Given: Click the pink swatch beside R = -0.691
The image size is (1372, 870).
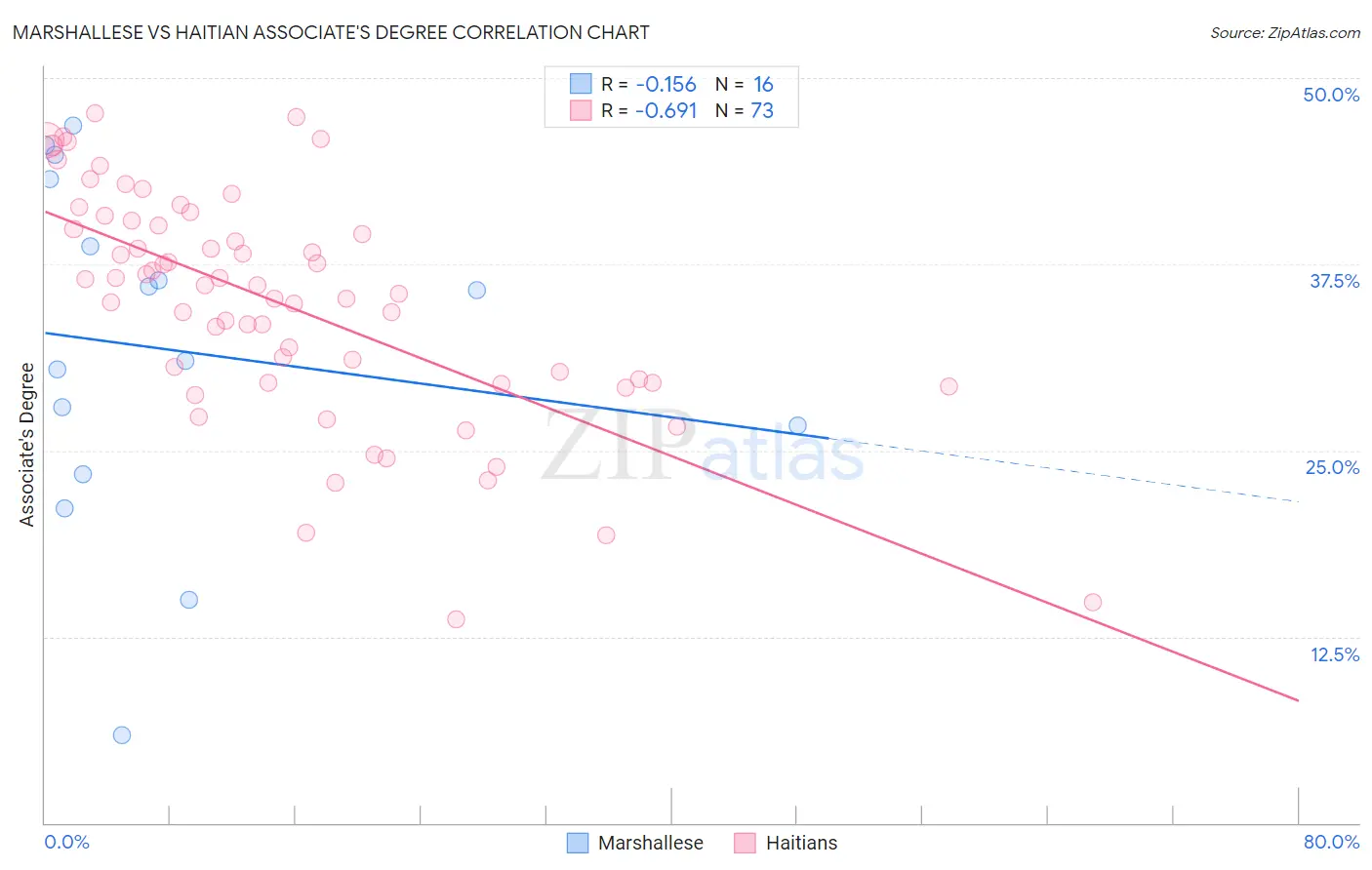Looking at the screenshot, I should tap(581, 110).
